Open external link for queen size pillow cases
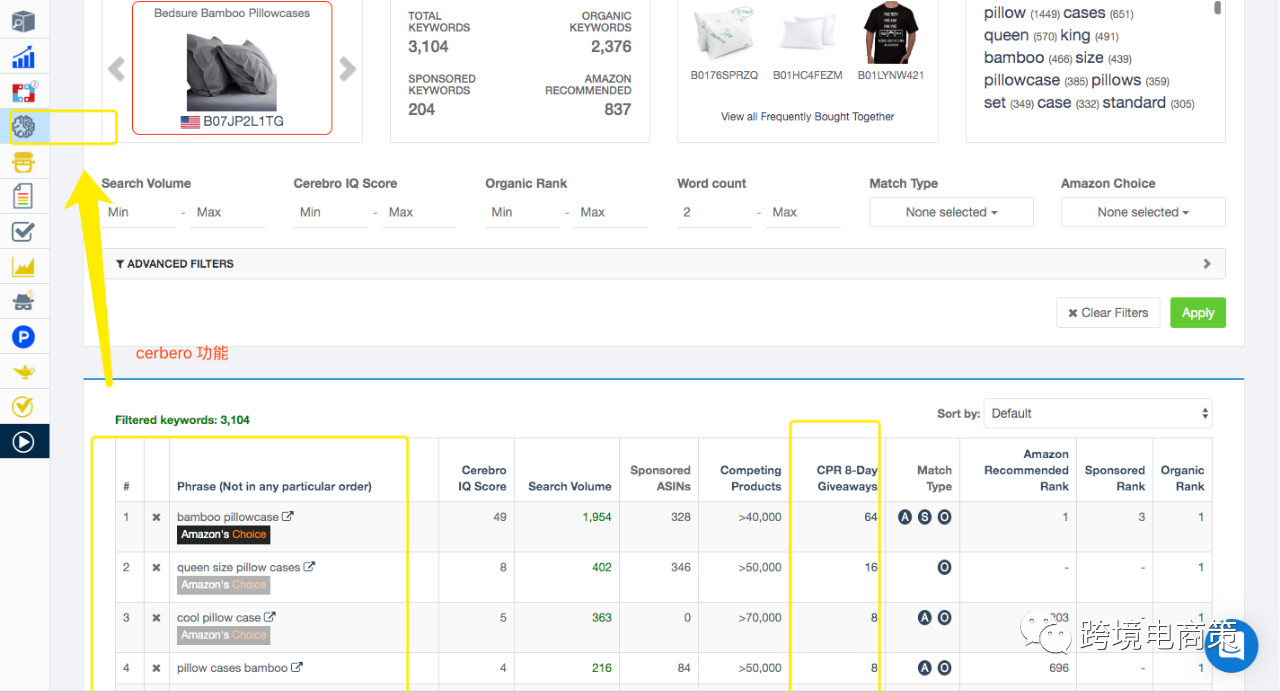Viewport: 1280px width, 692px height. pos(310,567)
